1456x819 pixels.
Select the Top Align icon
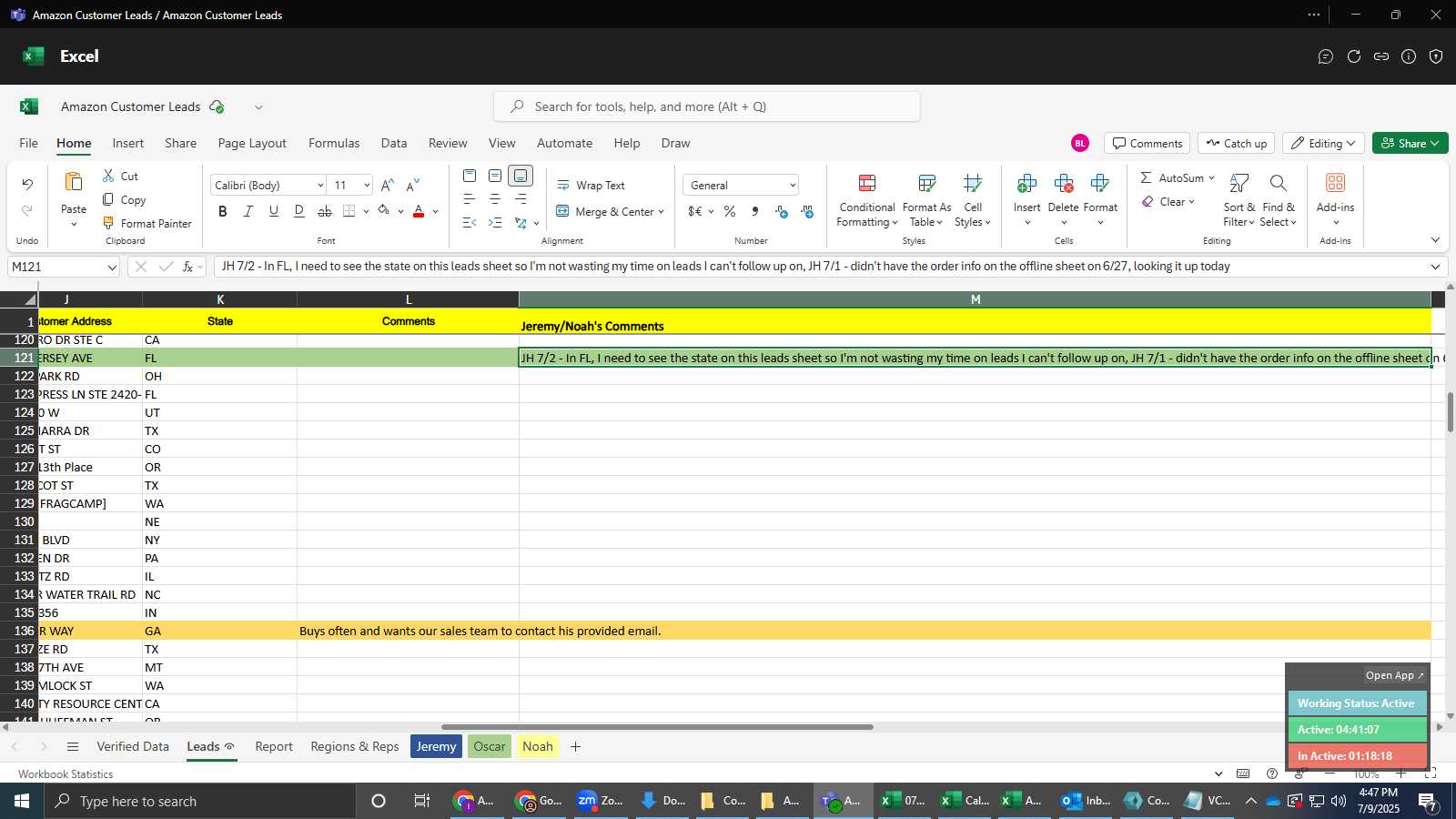point(470,176)
